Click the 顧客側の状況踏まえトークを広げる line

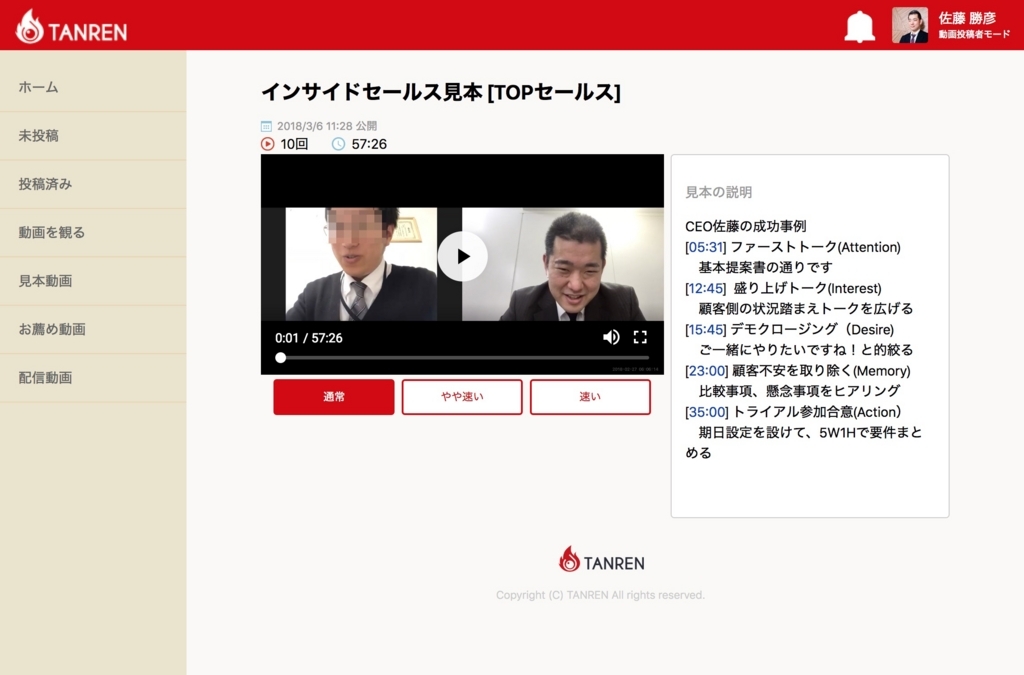point(806,309)
